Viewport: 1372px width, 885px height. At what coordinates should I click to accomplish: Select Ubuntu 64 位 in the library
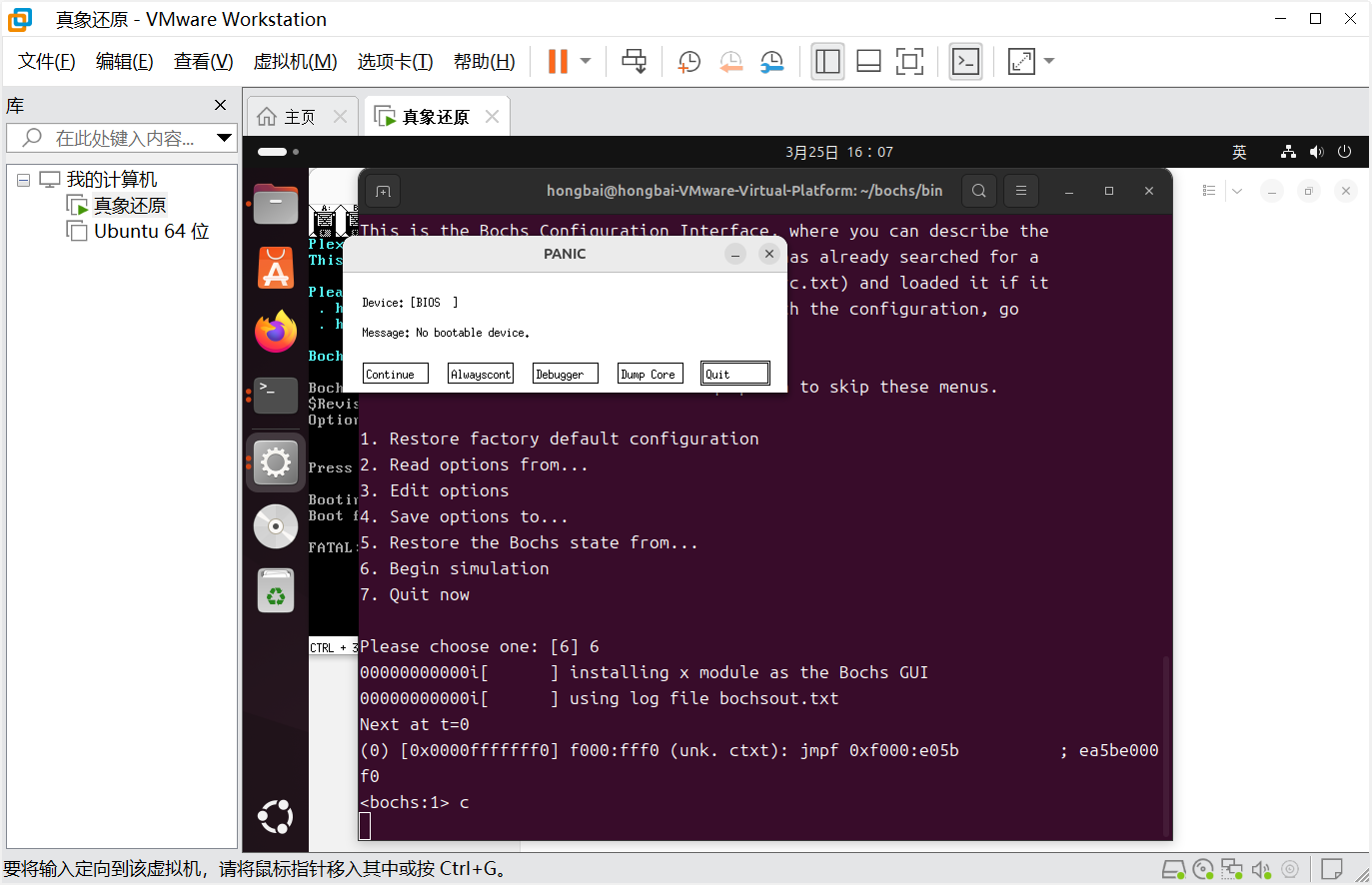pos(151,231)
